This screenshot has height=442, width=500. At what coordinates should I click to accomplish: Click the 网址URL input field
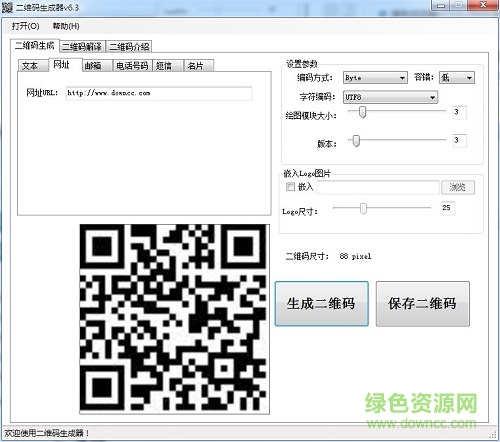coord(159,93)
